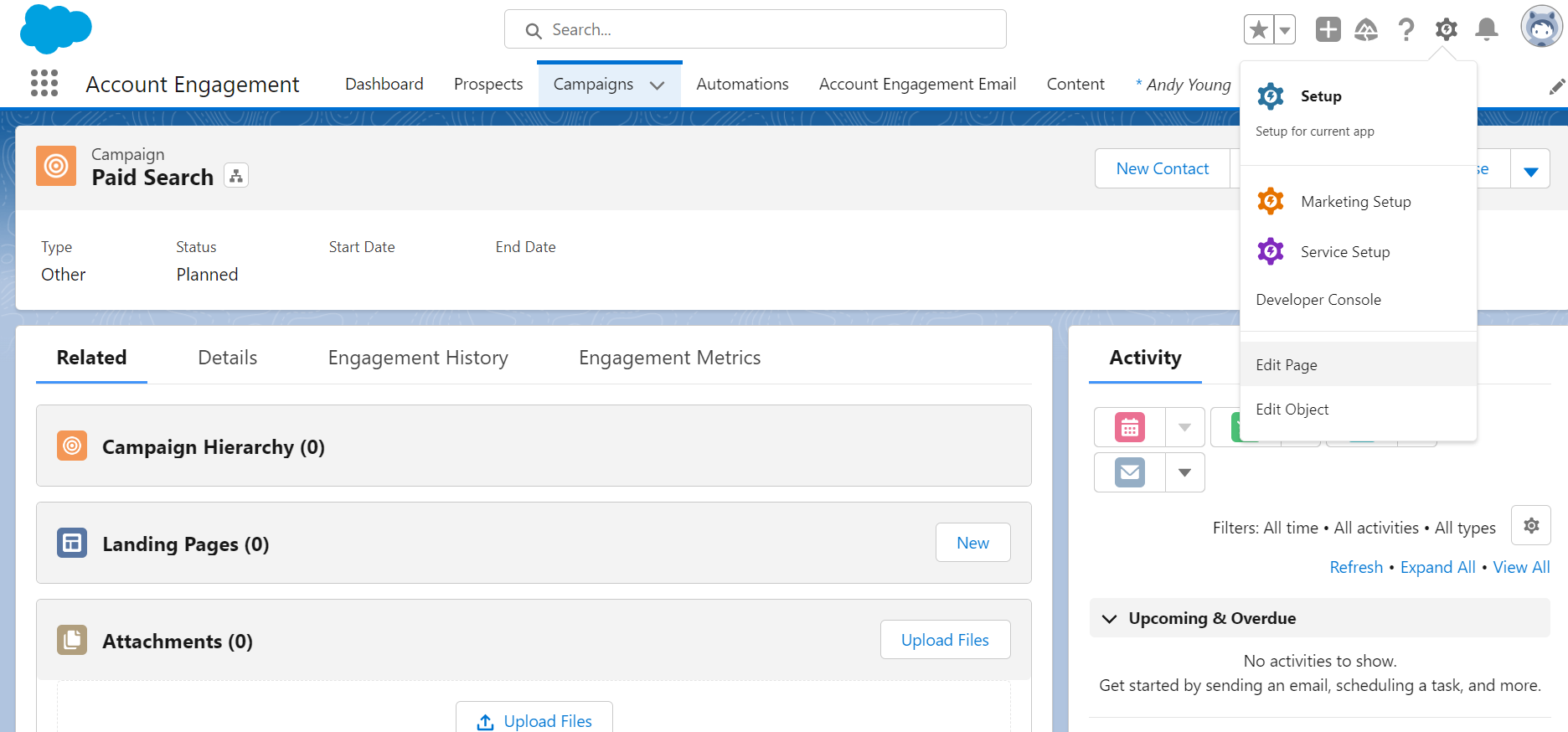Choose Service Setup from menu
This screenshot has width=1568, height=732.
[1358, 251]
